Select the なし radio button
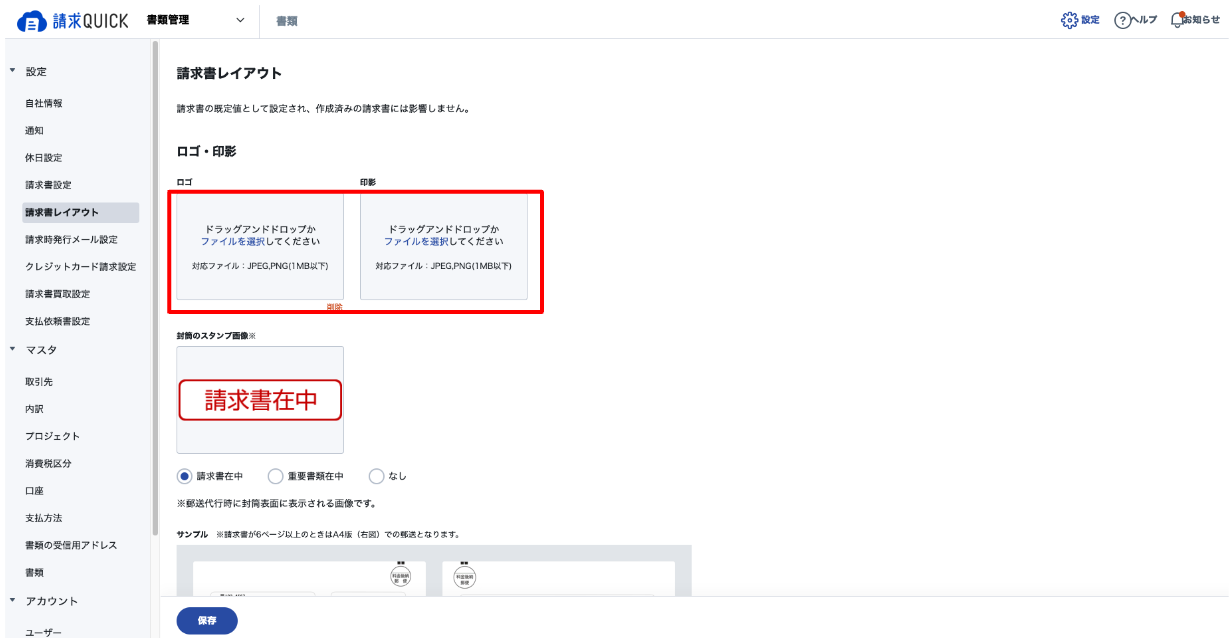1231x638 pixels. [376, 476]
